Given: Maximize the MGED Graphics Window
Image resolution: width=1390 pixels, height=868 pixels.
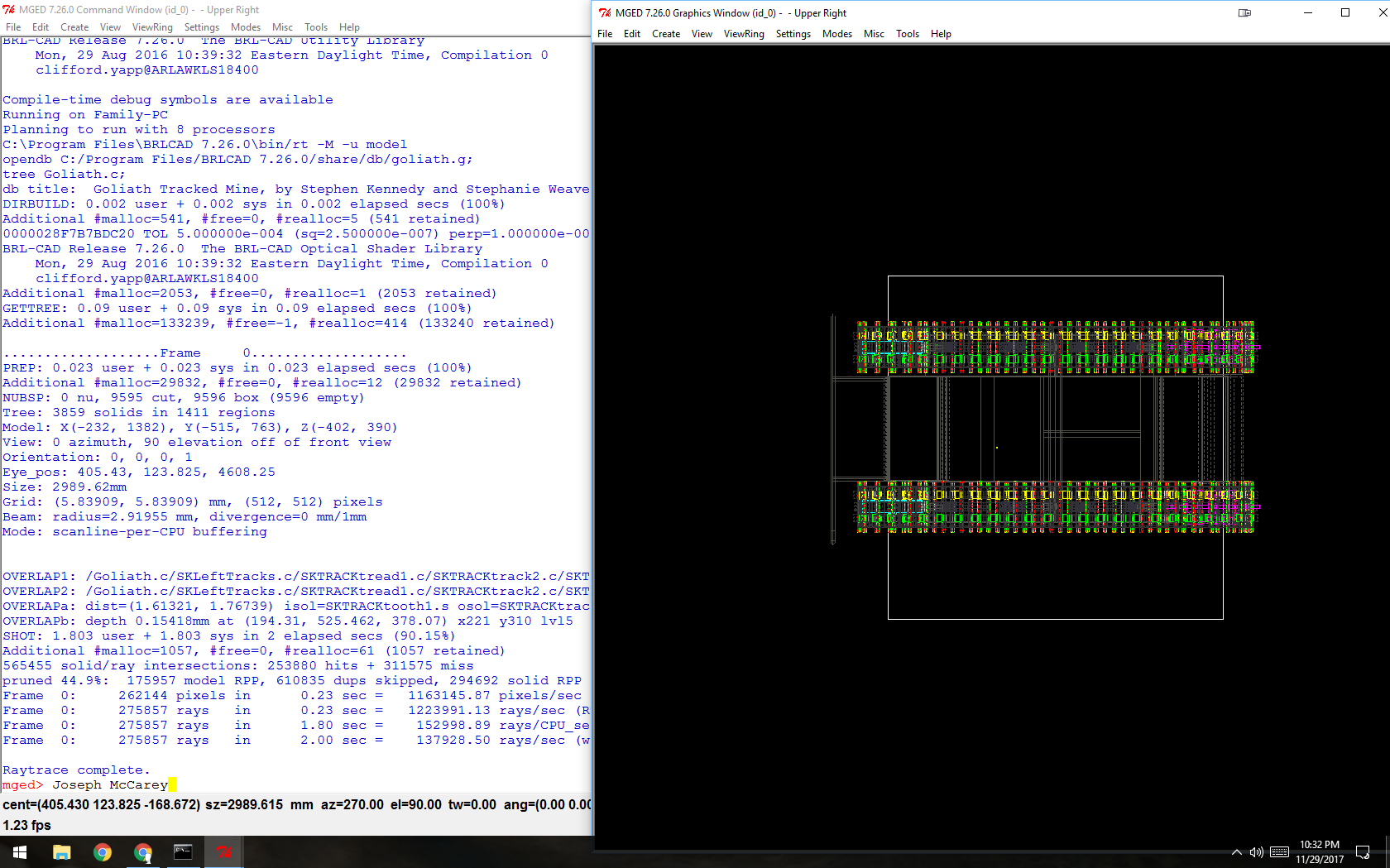Looking at the screenshot, I should pyautogui.click(x=1345, y=12).
